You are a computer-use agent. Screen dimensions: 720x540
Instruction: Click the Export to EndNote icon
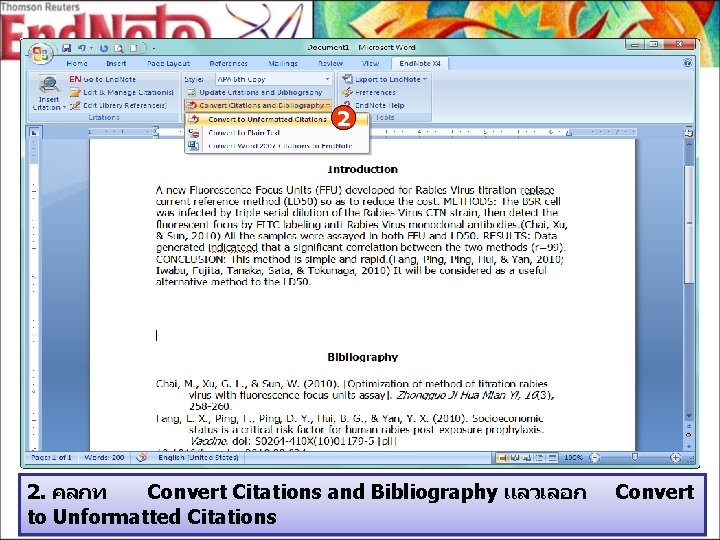(347, 79)
